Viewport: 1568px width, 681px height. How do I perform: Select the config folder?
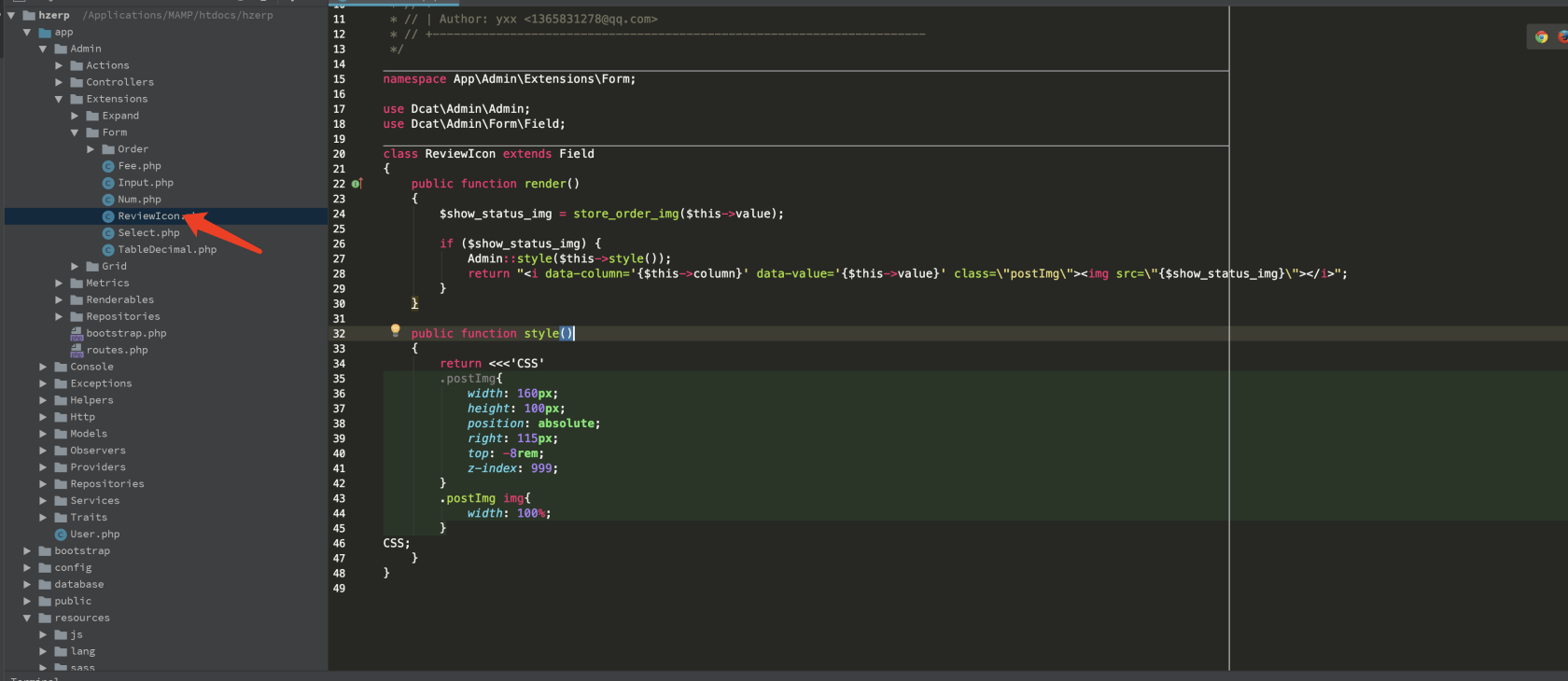[x=73, y=568]
